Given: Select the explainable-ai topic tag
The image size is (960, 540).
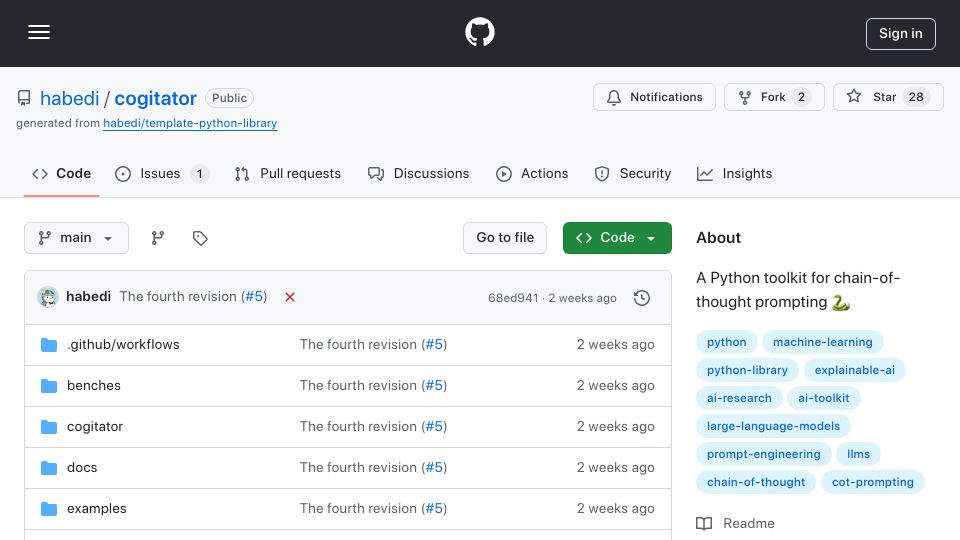Looking at the screenshot, I should [x=854, y=370].
